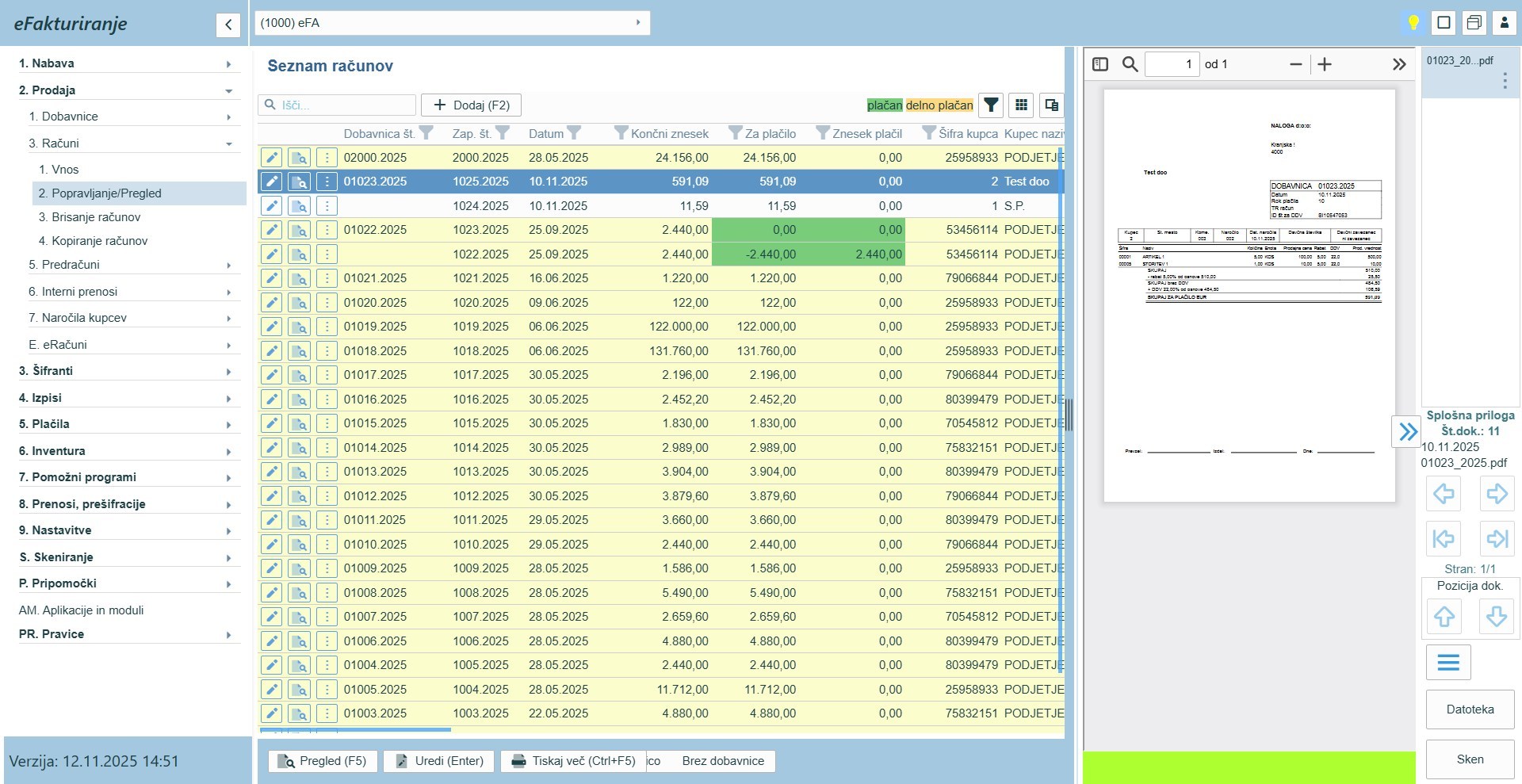The height and width of the screenshot is (784, 1522).
Task: Open the user profile icon
Action: (x=1504, y=23)
